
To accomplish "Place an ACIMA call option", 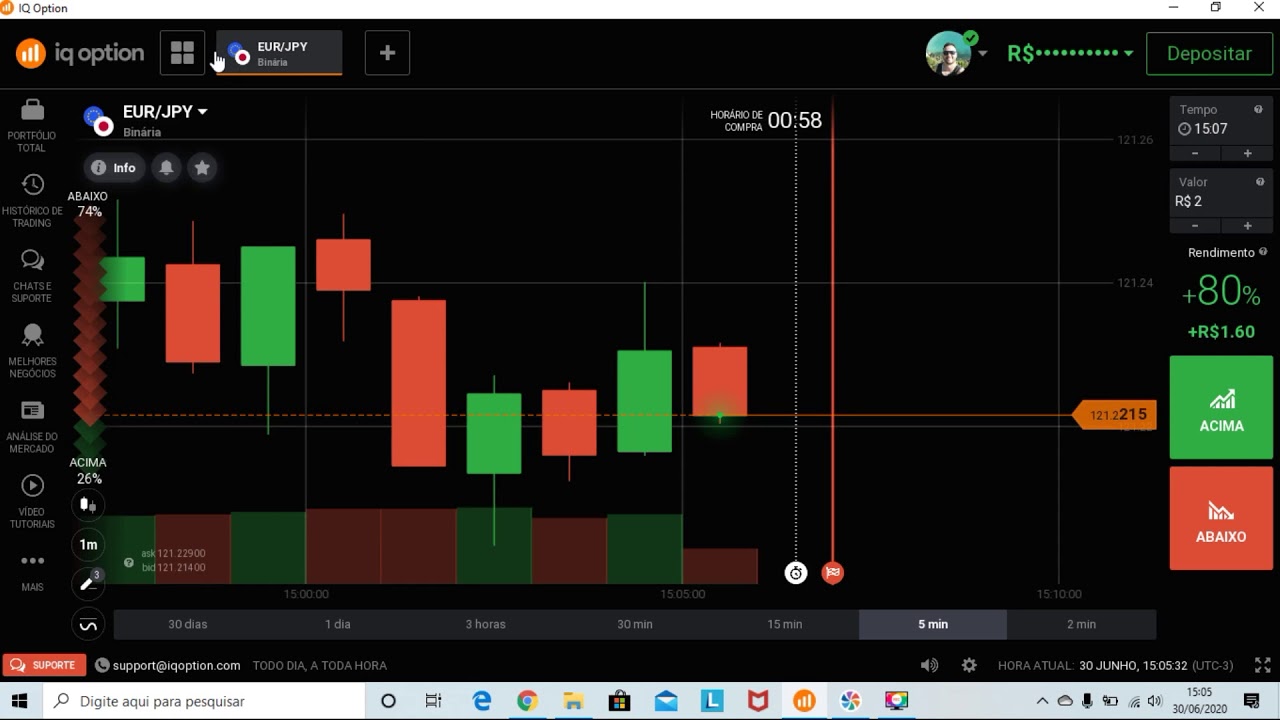I will [1221, 408].
